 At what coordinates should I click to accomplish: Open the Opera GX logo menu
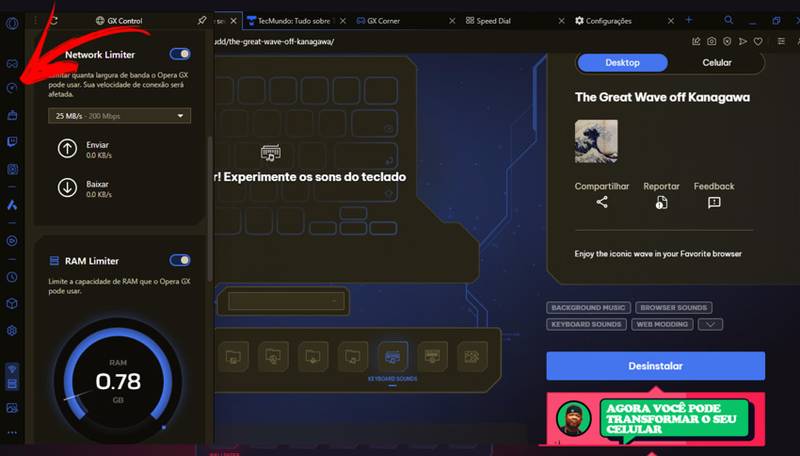[12, 23]
